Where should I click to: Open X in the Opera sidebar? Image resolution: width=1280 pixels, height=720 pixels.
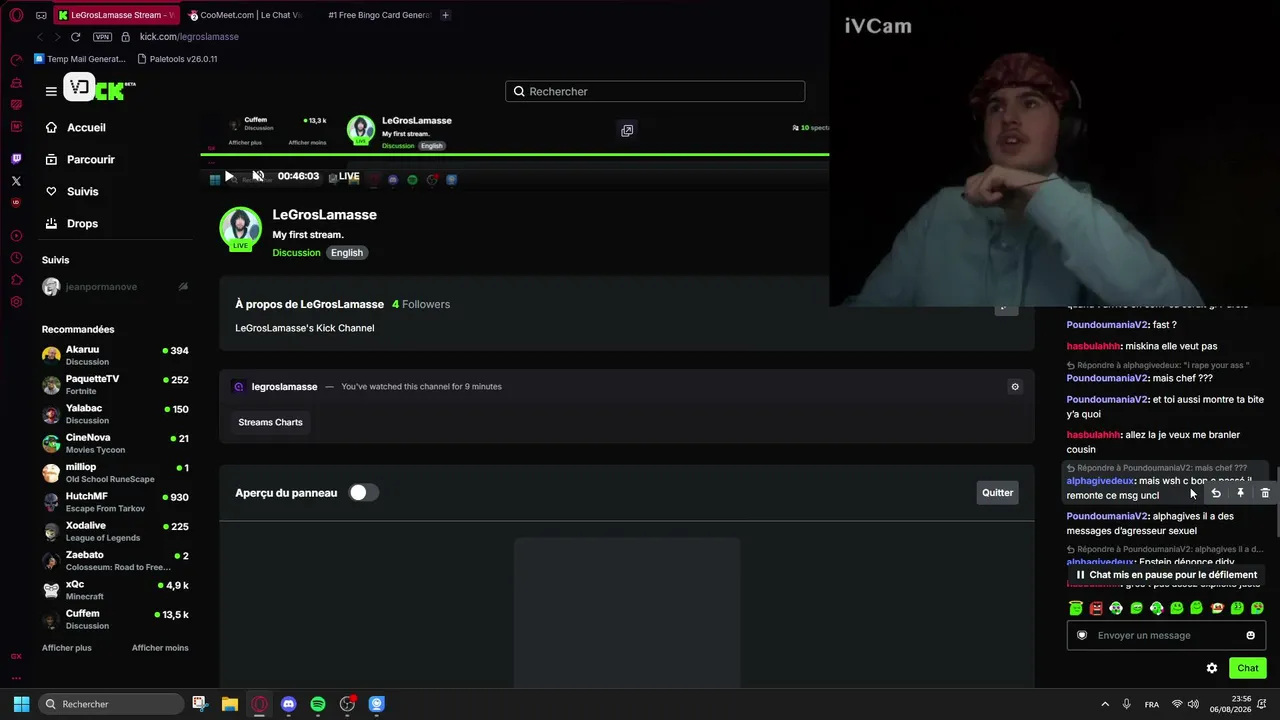(16, 181)
